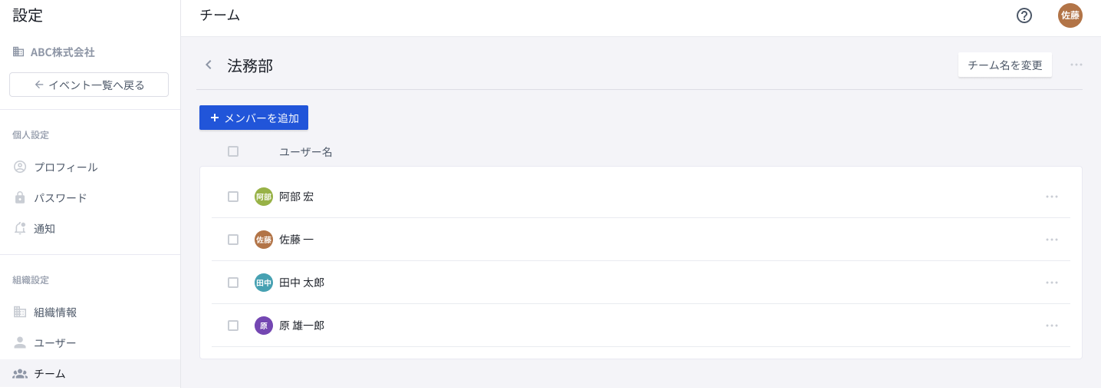Click the チーム名を変更 button

tap(1005, 65)
